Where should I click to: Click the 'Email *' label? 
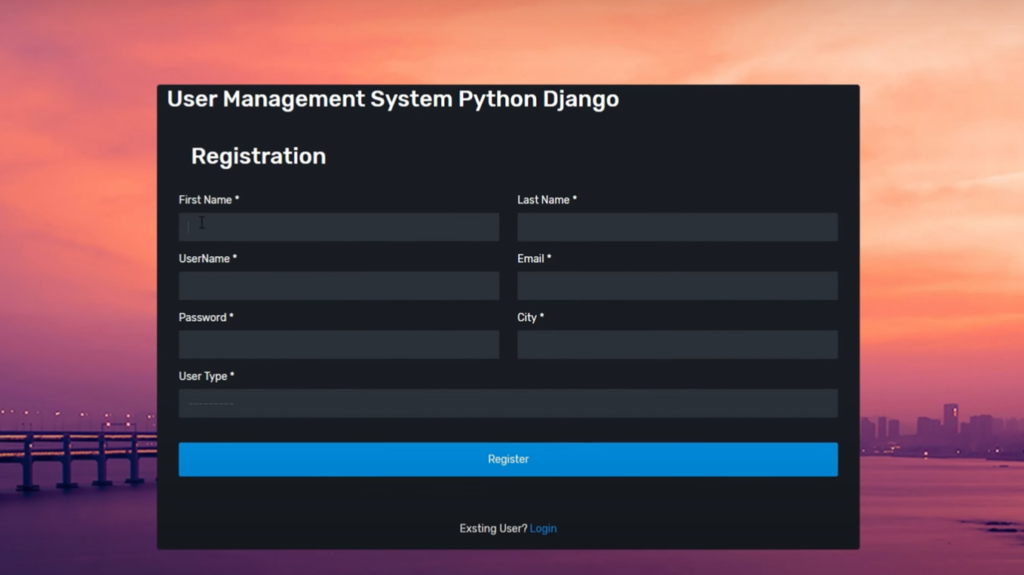(x=534, y=259)
